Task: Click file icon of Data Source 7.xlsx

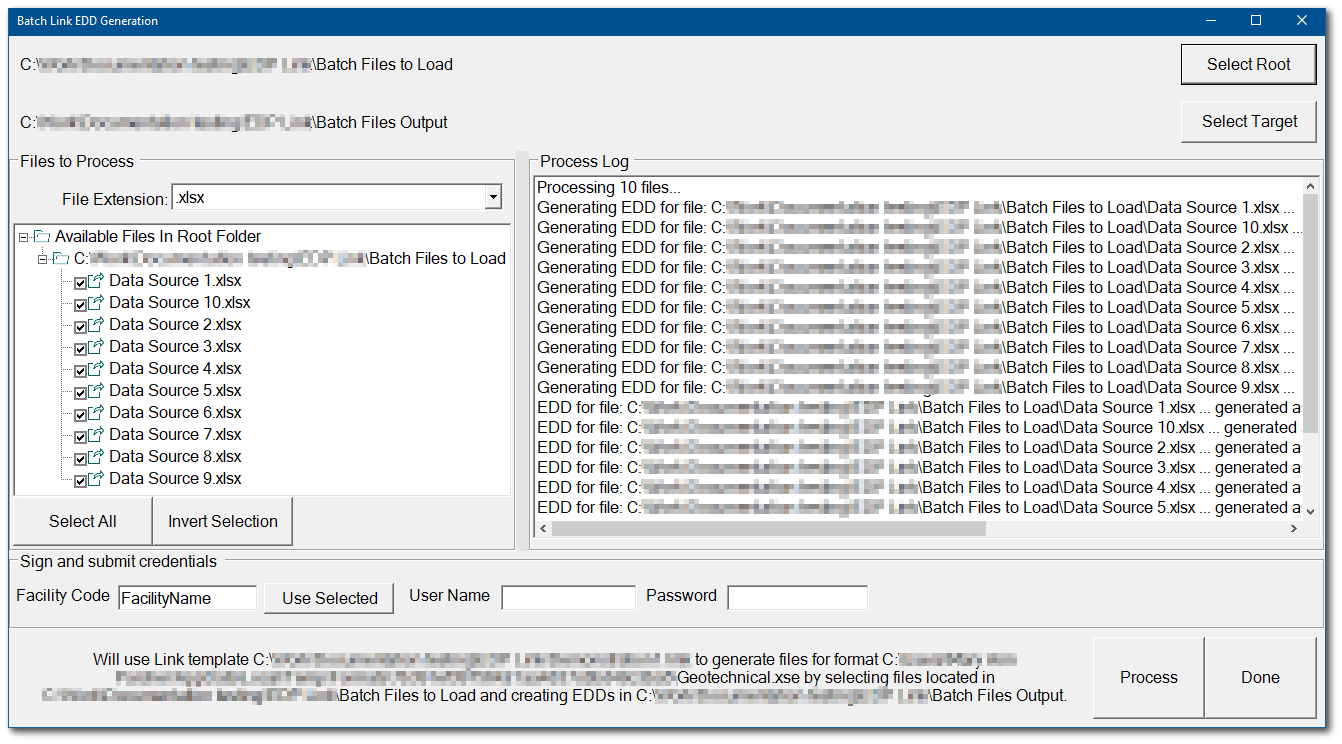Action: 97,435
